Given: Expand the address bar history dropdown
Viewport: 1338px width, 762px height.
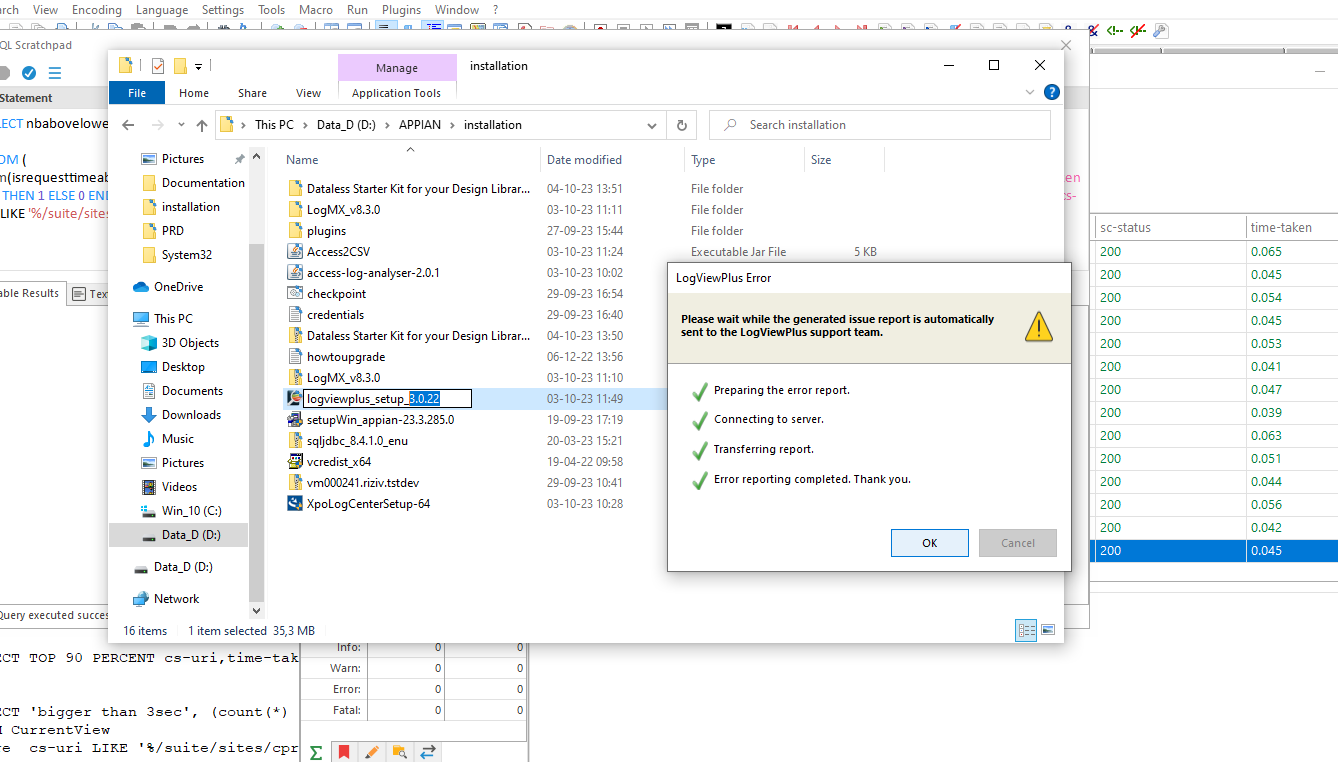Looking at the screenshot, I should [x=652, y=125].
